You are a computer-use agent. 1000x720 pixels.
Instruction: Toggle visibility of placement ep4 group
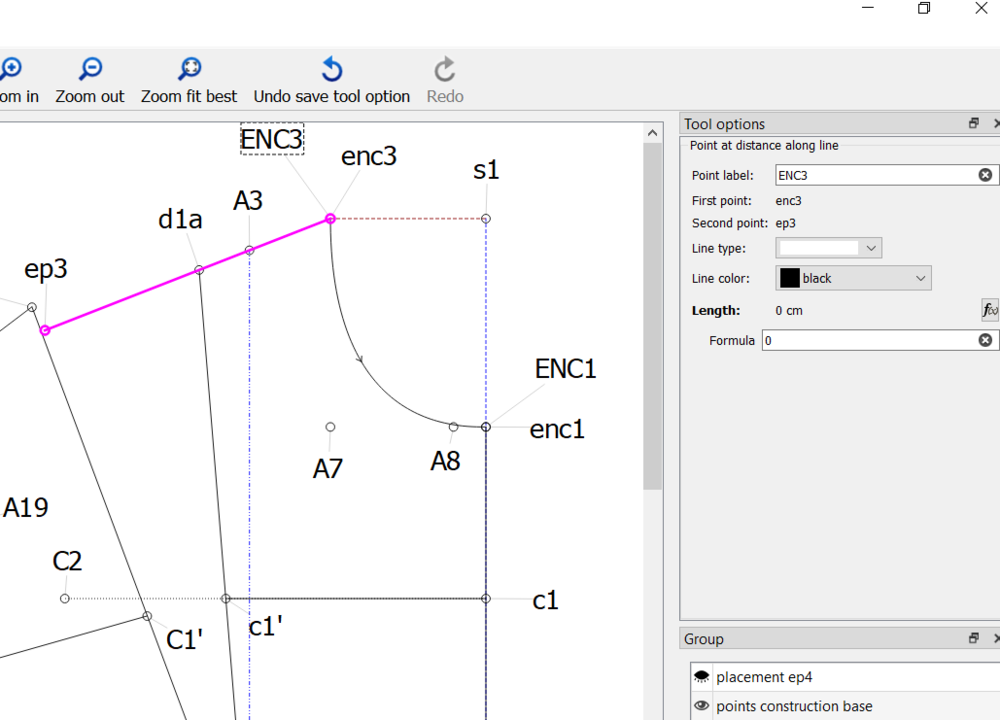702,676
